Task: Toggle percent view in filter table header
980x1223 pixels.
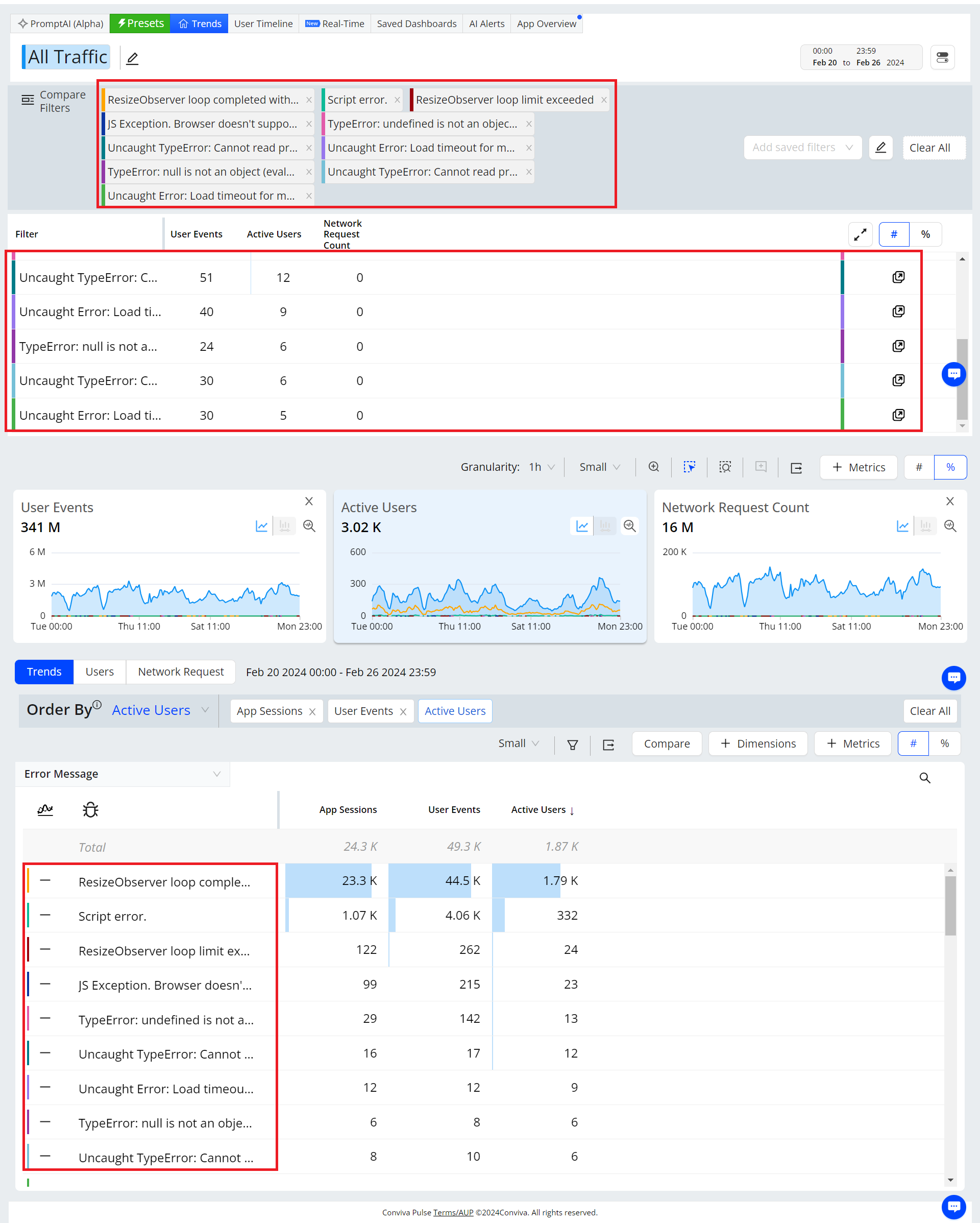Action: 925,234
